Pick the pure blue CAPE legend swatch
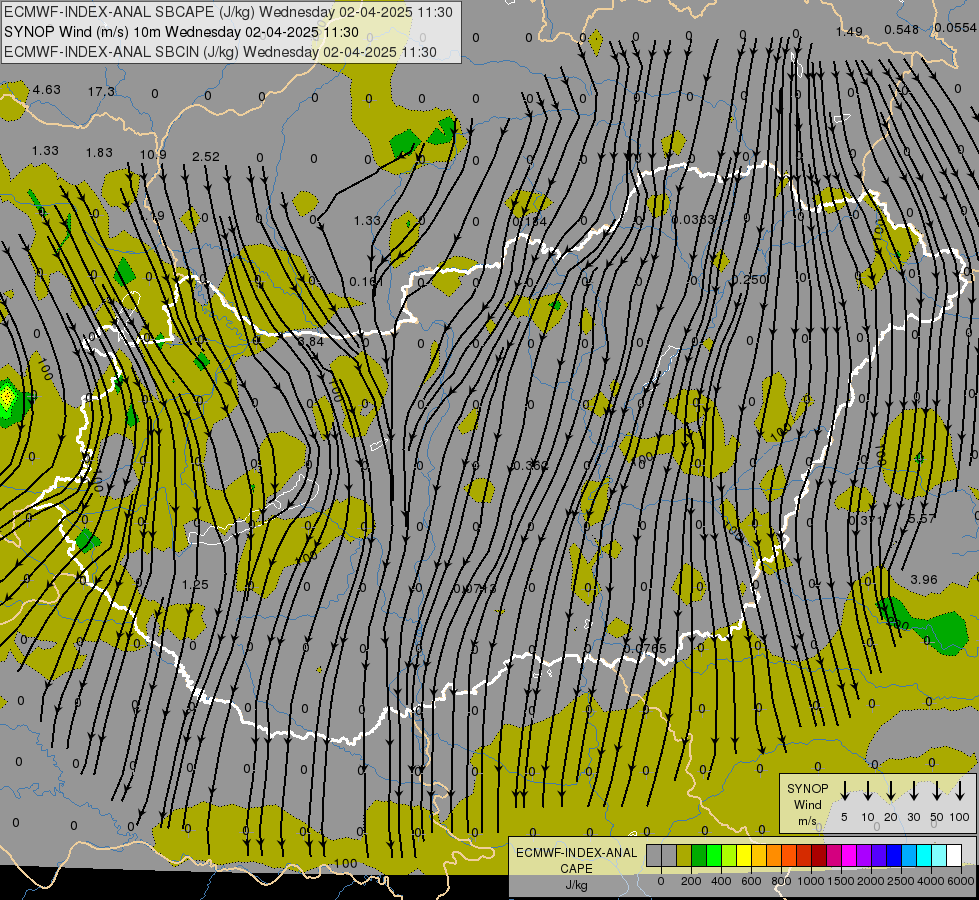 [x=893, y=855]
